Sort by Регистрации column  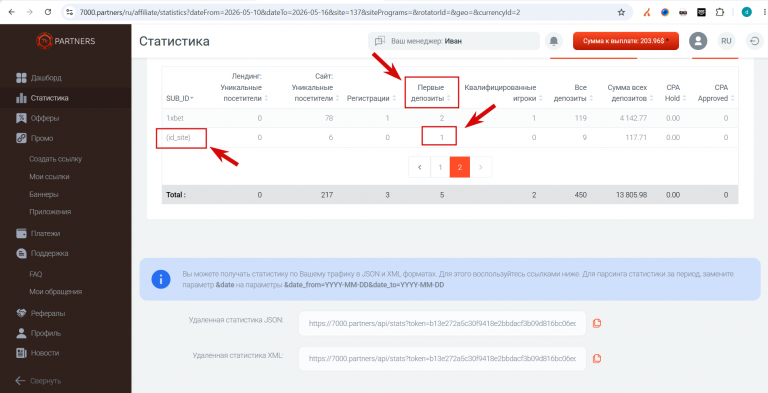click(371, 98)
